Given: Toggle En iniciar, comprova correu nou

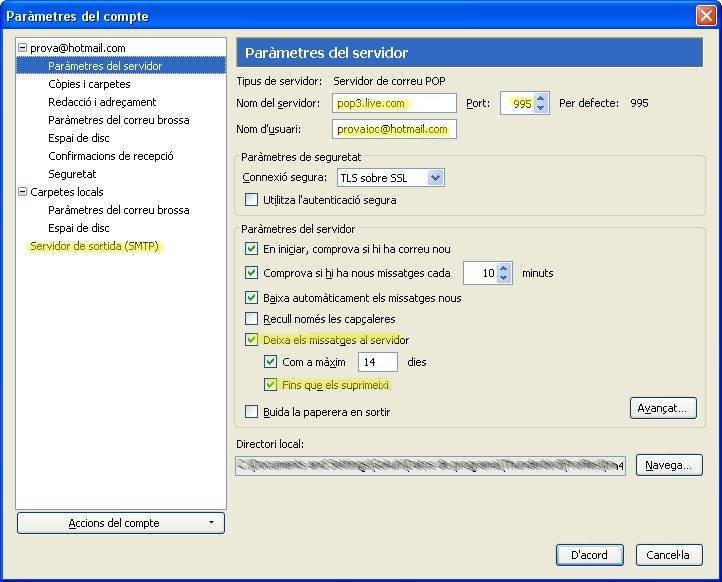Looking at the screenshot, I should (252, 248).
